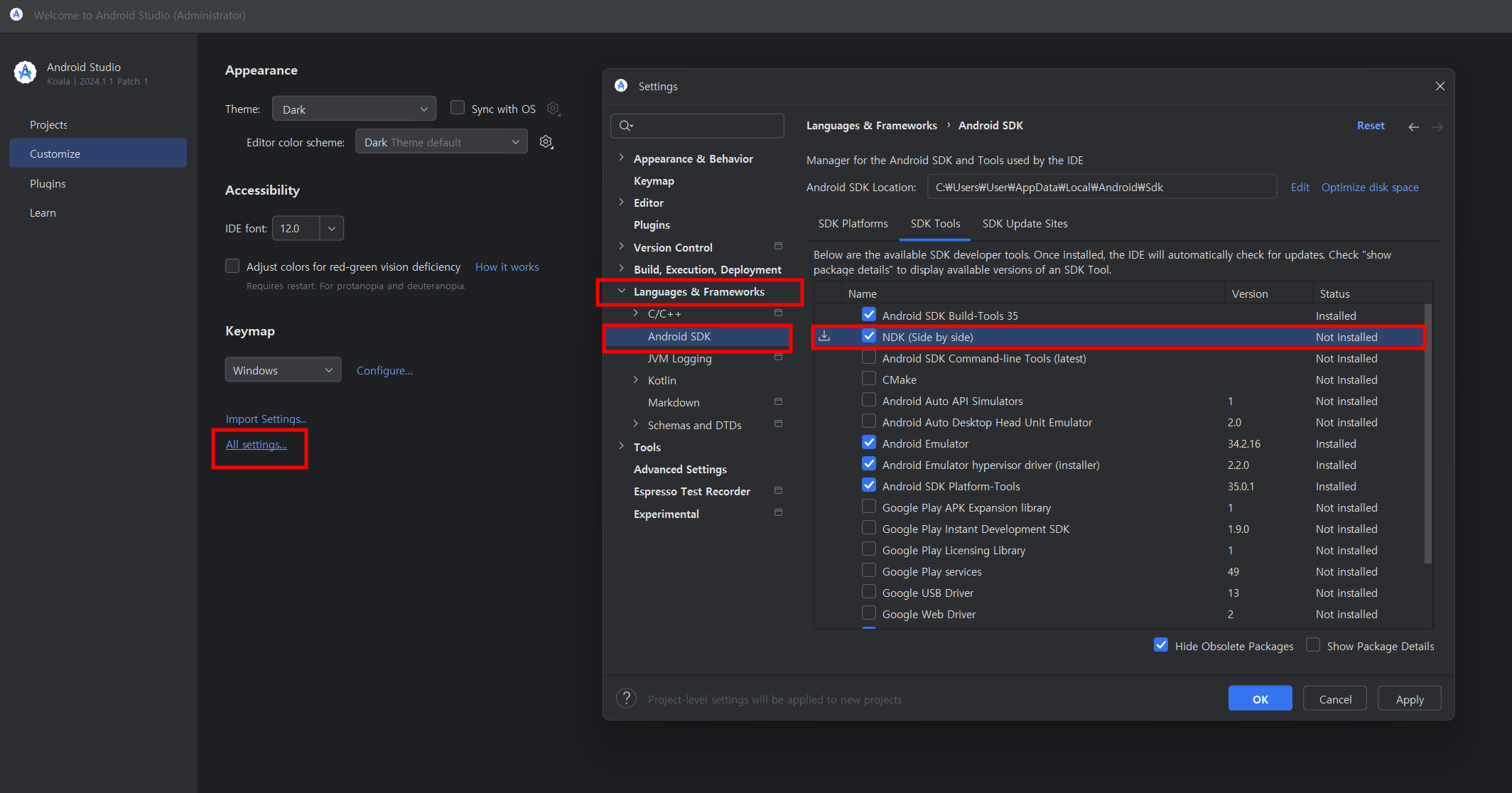Viewport: 1512px width, 793px height.
Task: Click Android Studio logo in welcome sidebar
Action: (x=26, y=72)
